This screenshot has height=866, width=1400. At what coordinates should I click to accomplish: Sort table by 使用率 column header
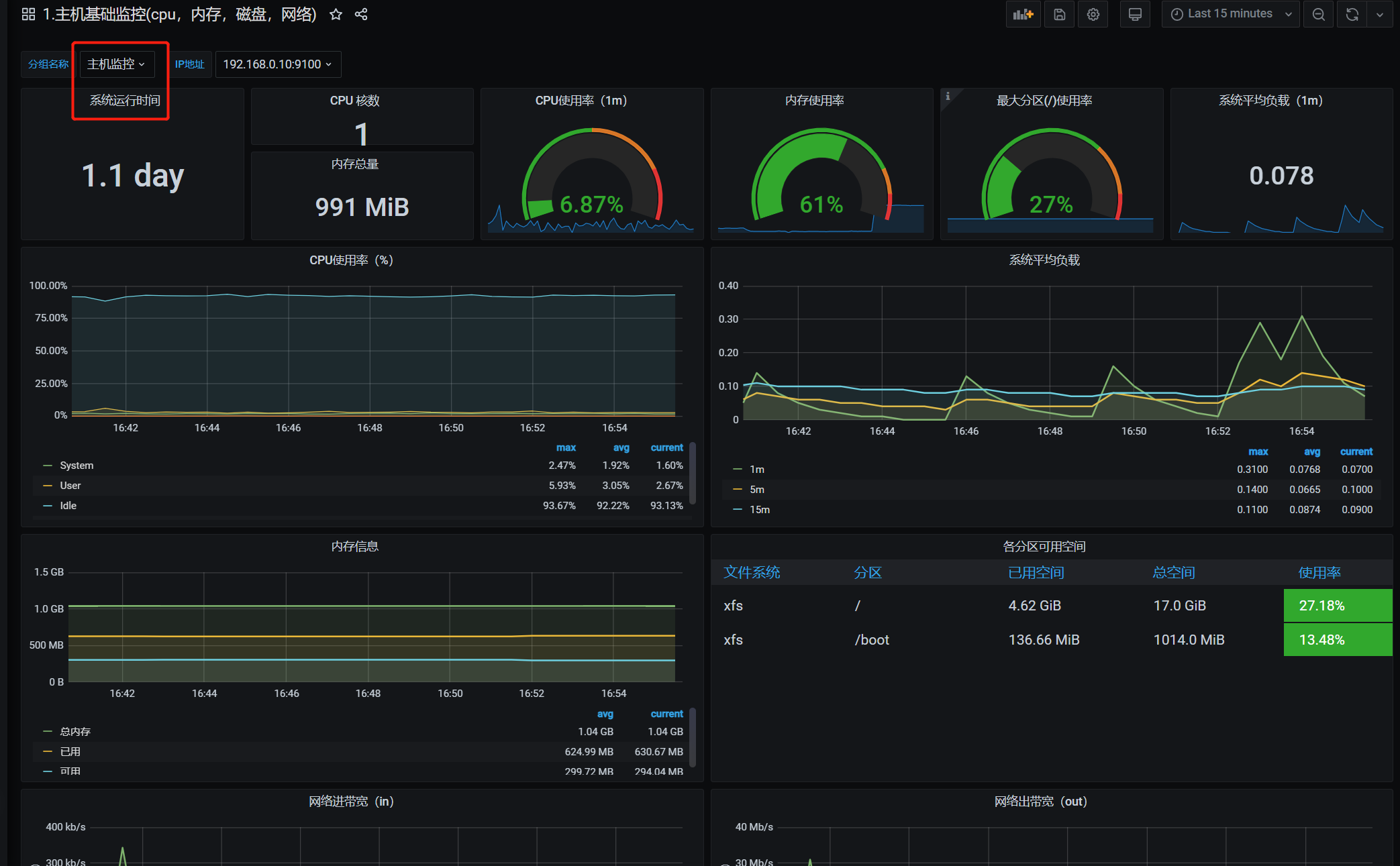1319,573
